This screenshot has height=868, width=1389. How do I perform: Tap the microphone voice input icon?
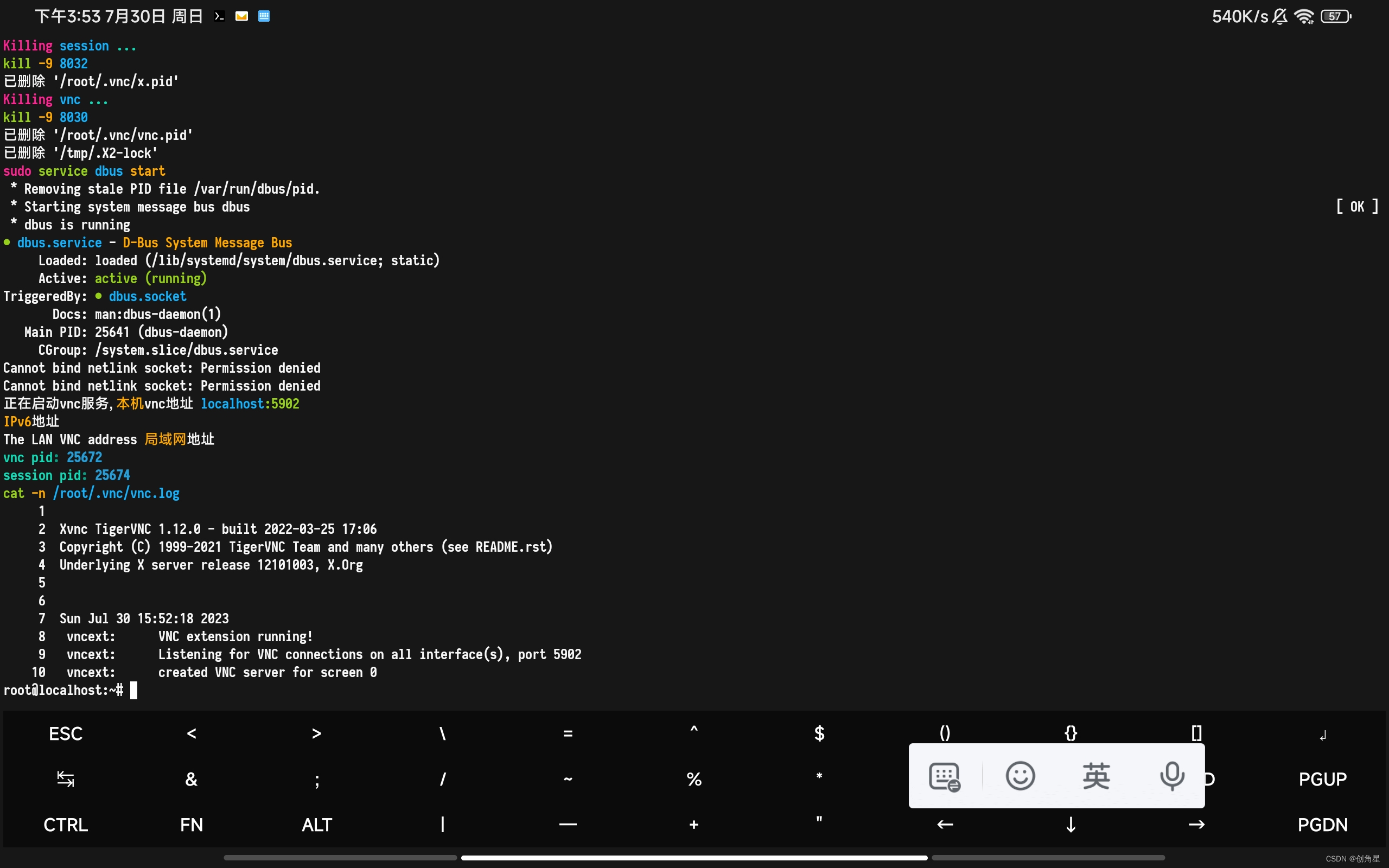tap(1171, 776)
